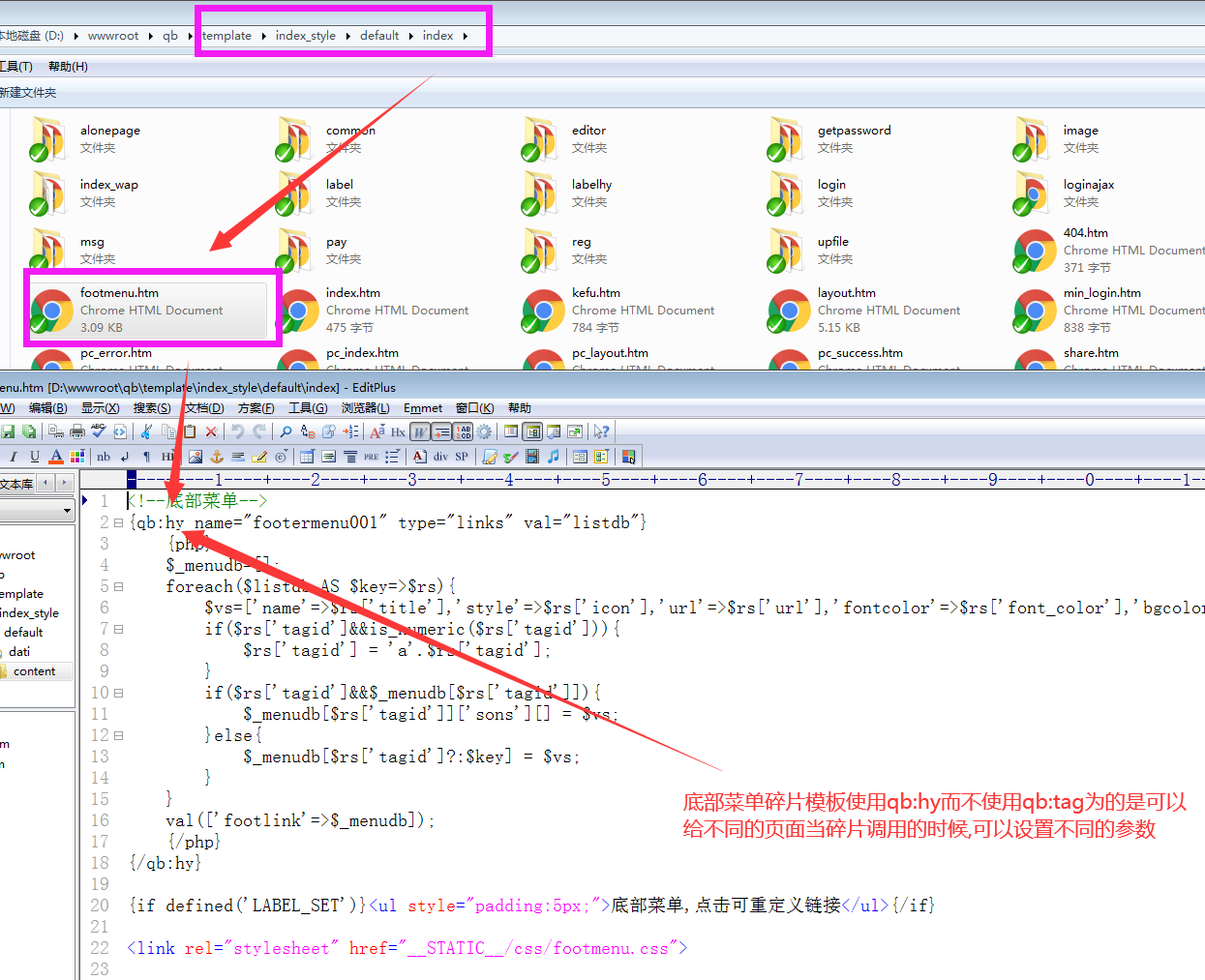This screenshot has width=1205, height=980.
Task: Click the Insert Table icon
Action: point(307,457)
